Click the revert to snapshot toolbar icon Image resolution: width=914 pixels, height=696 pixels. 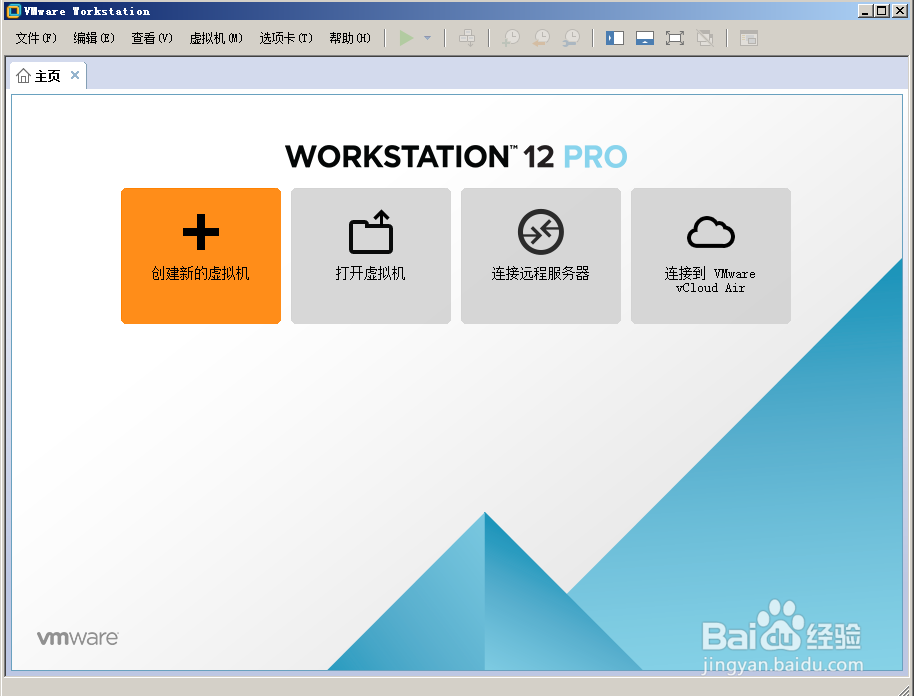(x=542, y=38)
